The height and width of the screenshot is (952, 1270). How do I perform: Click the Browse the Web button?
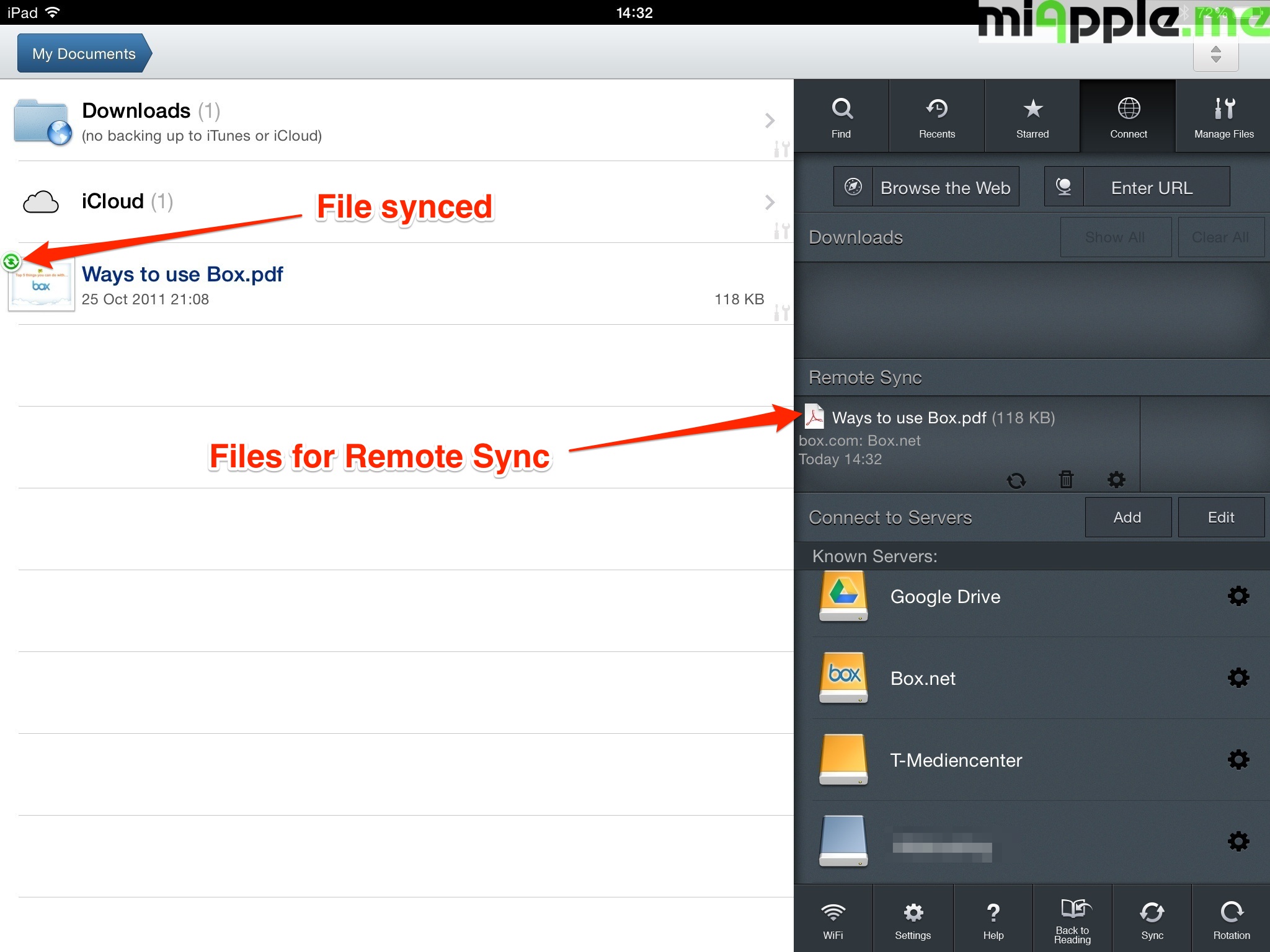click(x=926, y=187)
